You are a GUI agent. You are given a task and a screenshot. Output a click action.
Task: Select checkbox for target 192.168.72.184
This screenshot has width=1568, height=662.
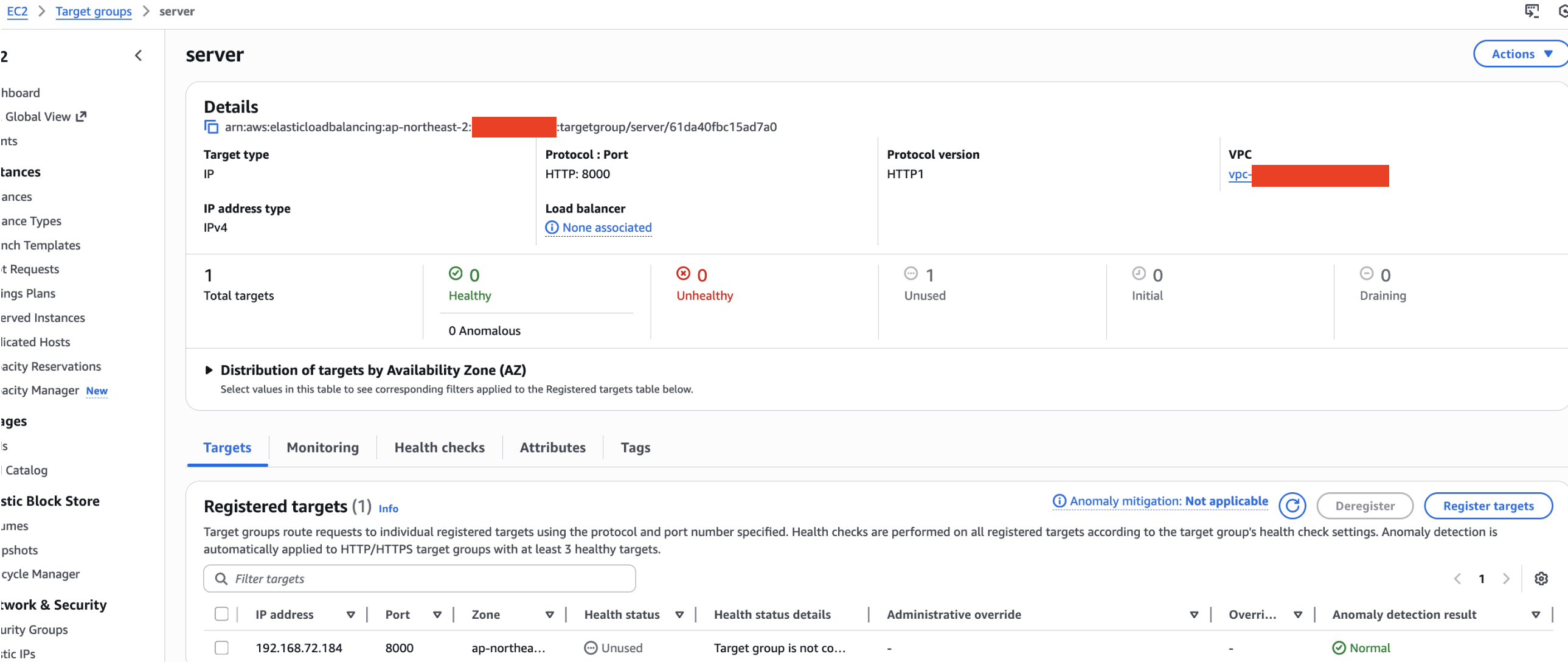point(221,647)
